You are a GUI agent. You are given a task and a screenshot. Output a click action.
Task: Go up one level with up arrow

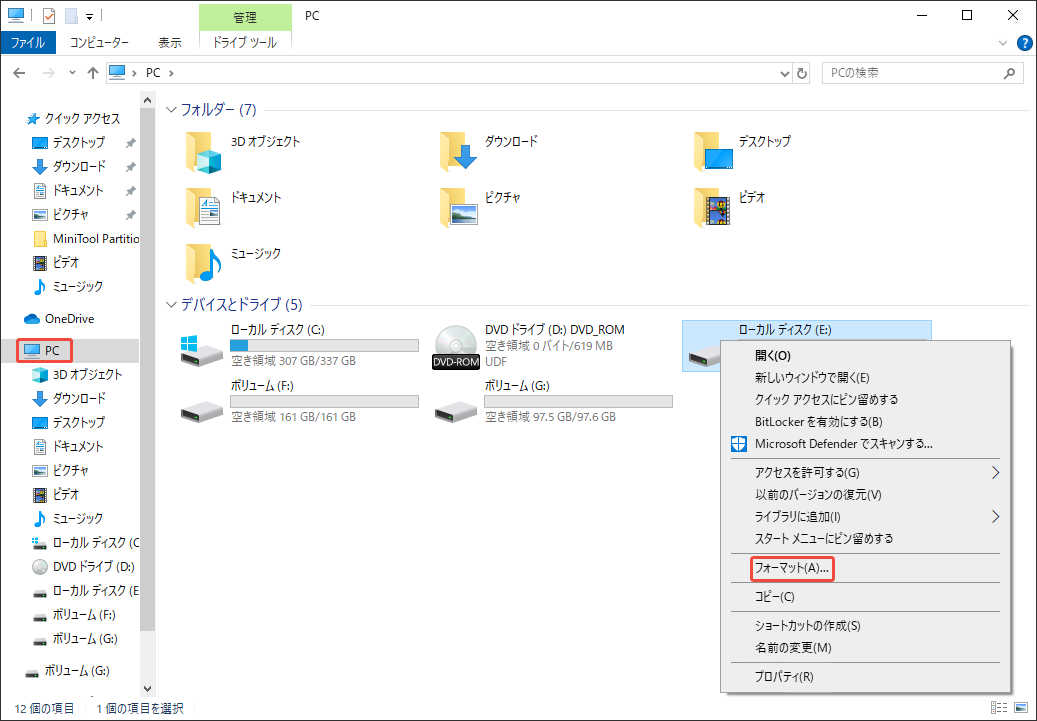click(93, 73)
